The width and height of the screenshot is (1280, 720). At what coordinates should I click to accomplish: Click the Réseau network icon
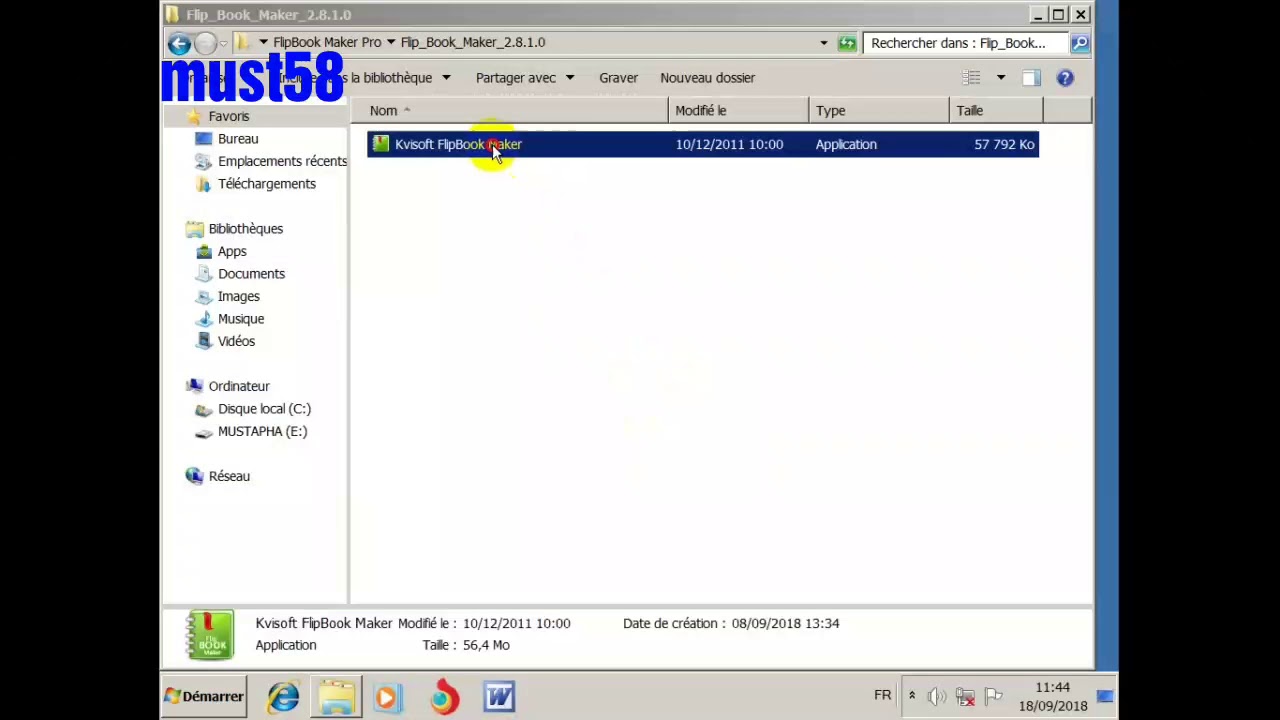coord(194,477)
